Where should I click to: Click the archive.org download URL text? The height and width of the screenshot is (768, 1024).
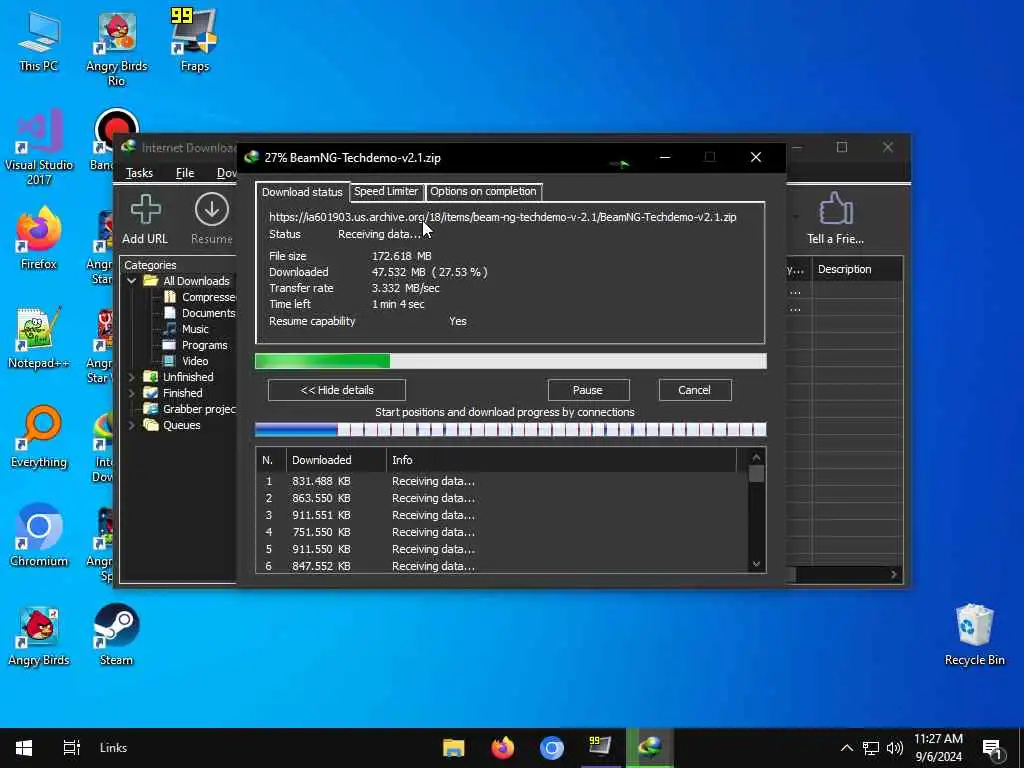[503, 217]
